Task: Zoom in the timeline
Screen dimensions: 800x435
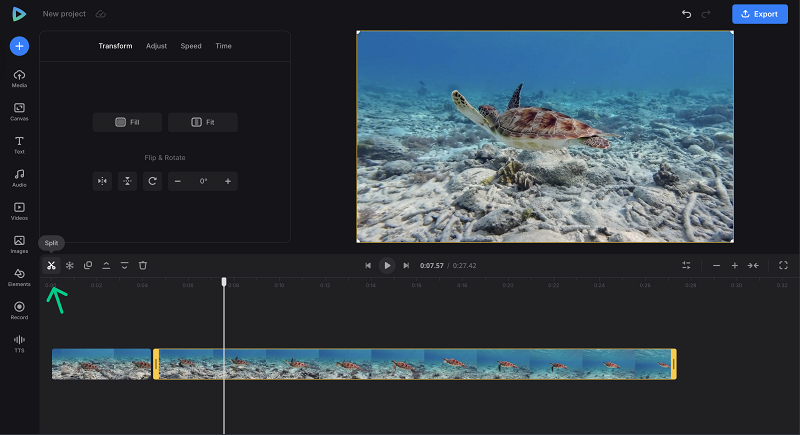Action: [735, 265]
